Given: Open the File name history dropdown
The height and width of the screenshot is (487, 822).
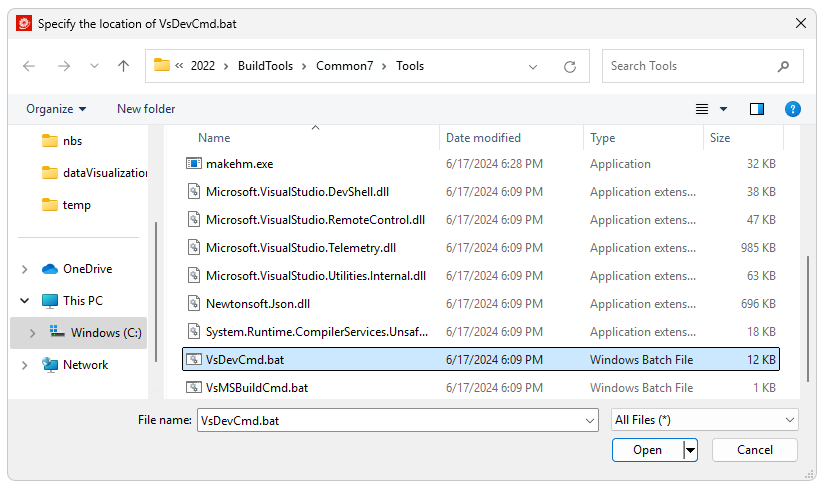Looking at the screenshot, I should 590,420.
